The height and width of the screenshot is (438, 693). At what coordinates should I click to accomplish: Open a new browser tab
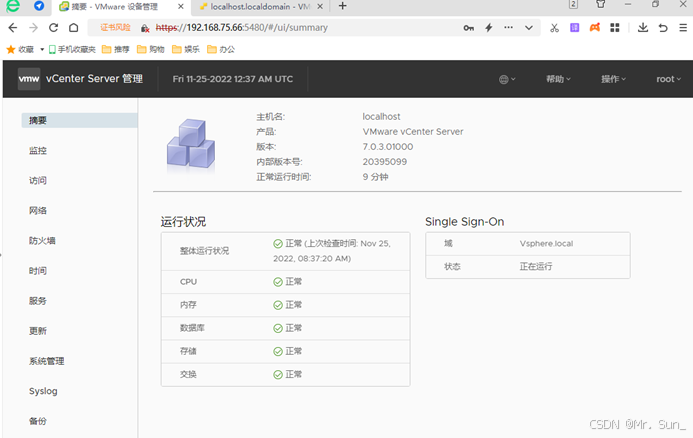click(343, 6)
